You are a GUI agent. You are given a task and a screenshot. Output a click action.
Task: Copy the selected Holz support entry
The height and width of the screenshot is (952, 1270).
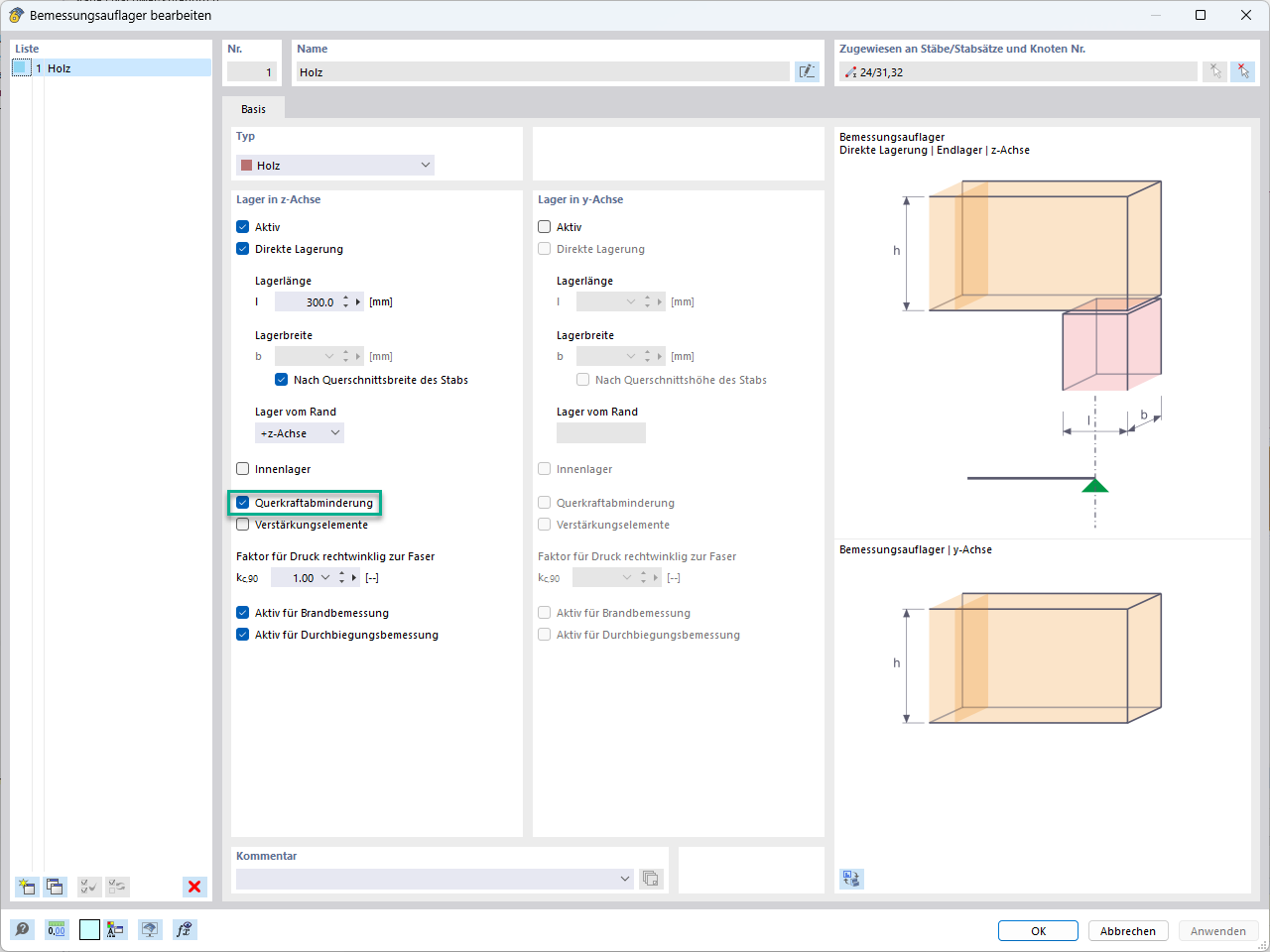point(57,887)
